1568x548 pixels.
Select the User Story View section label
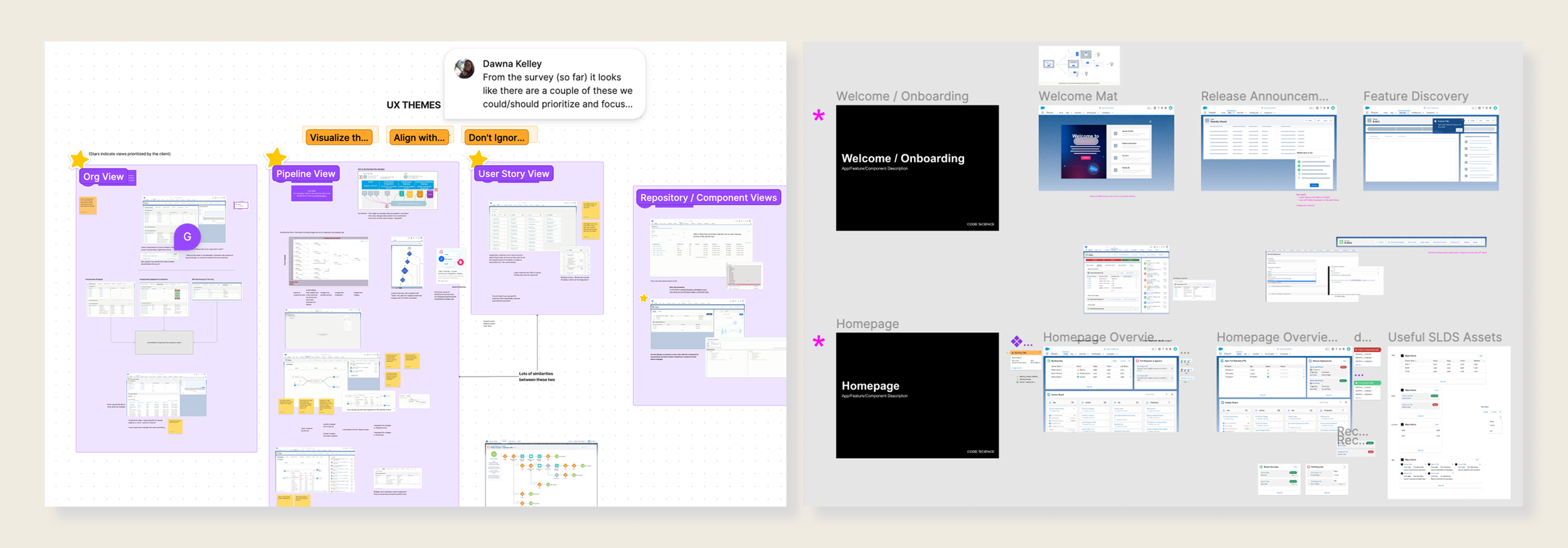tap(514, 174)
